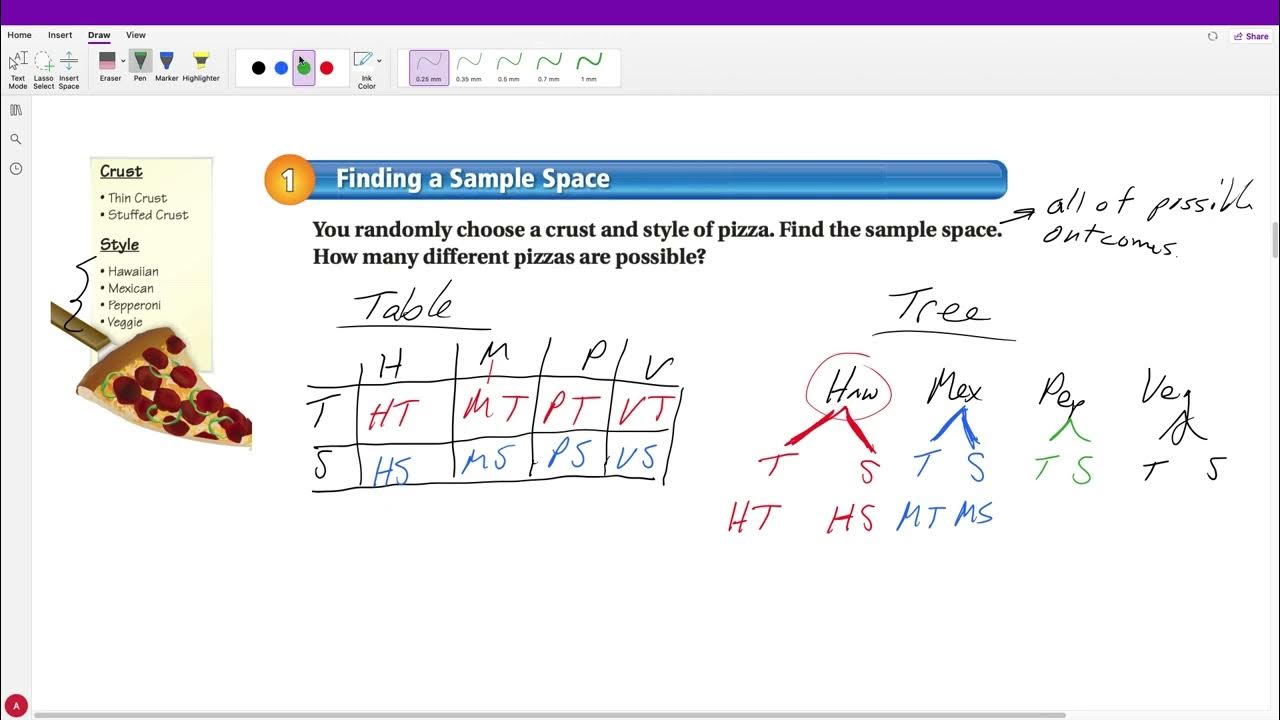Pick the green ink color
This screenshot has width=1280, height=720.
point(304,68)
